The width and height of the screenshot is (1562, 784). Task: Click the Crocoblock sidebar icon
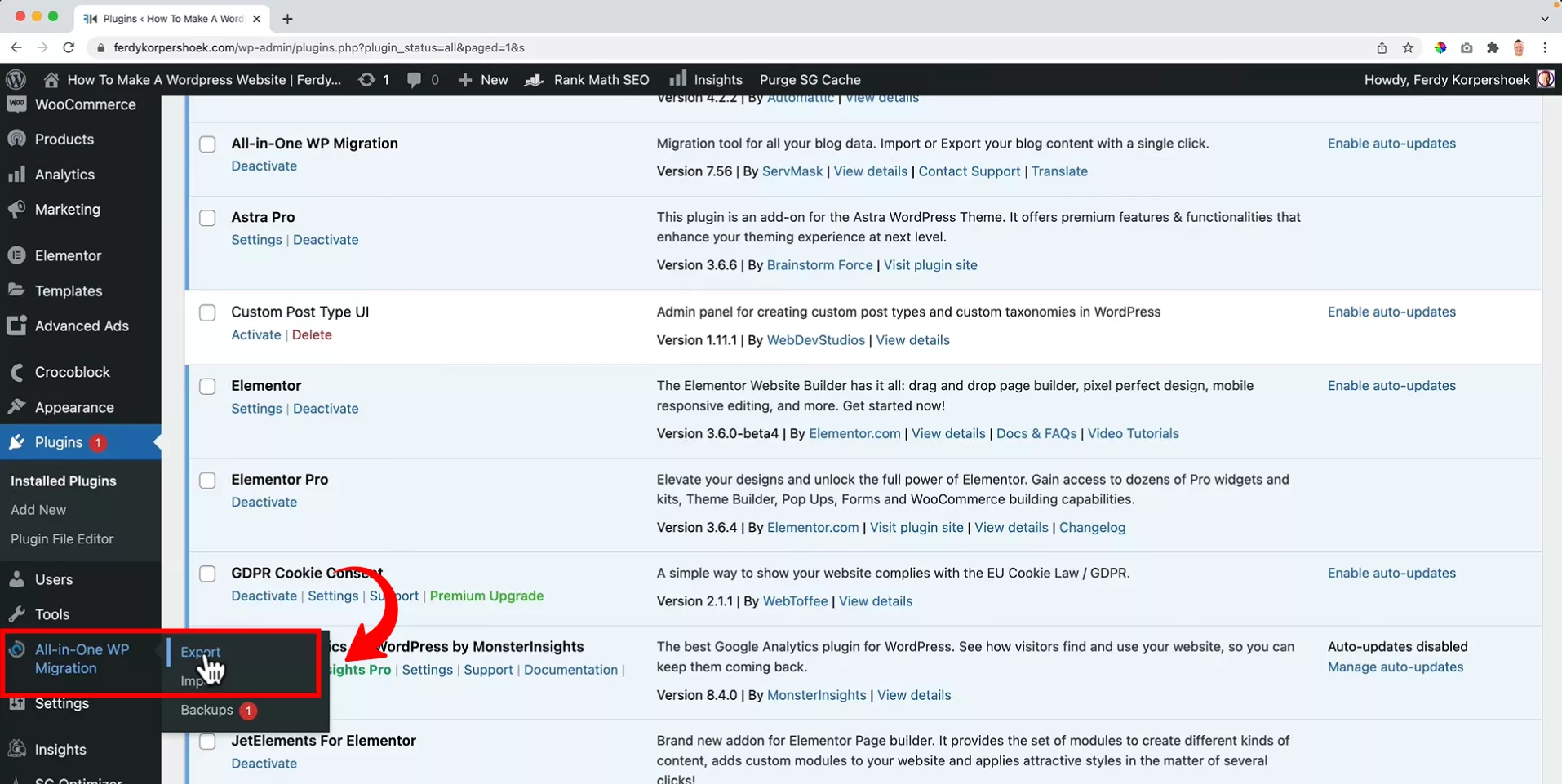click(x=72, y=371)
